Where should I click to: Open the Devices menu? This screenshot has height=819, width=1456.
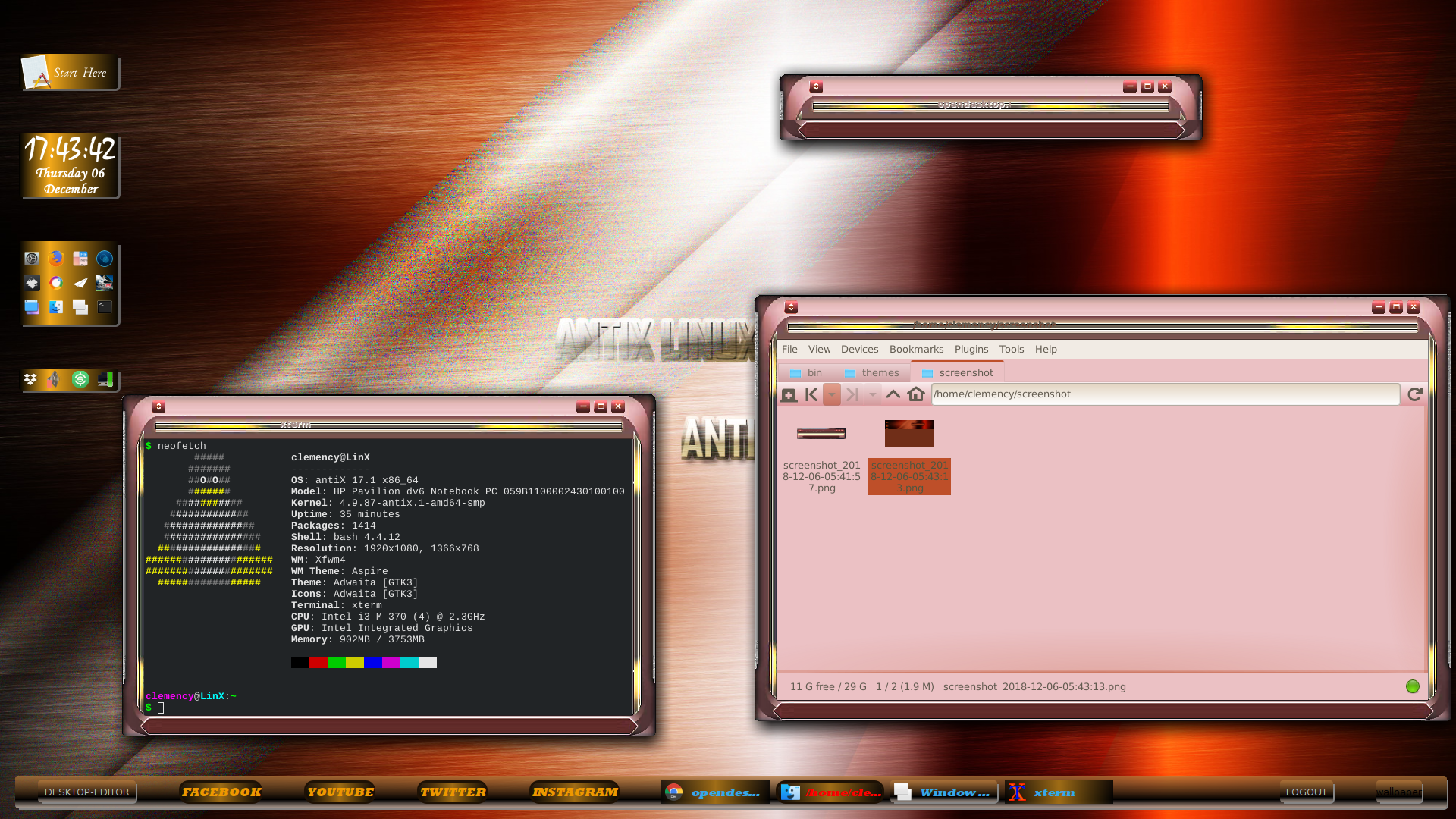click(859, 349)
